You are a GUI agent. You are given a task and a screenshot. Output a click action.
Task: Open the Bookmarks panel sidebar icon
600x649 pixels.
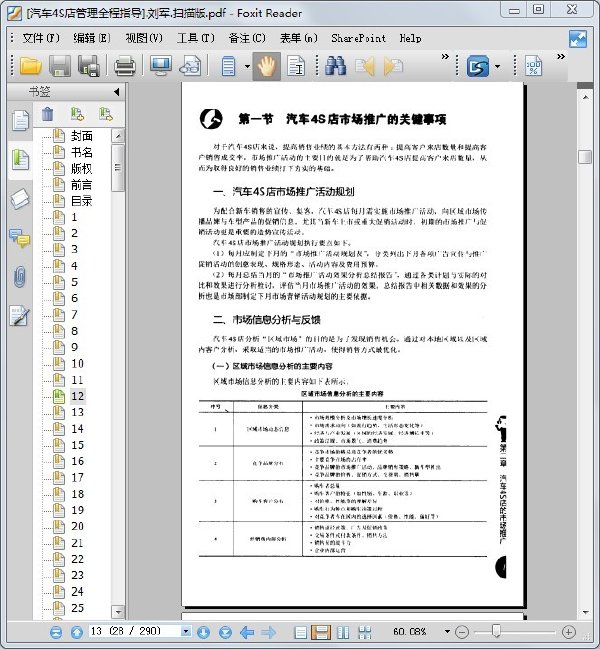point(20,160)
